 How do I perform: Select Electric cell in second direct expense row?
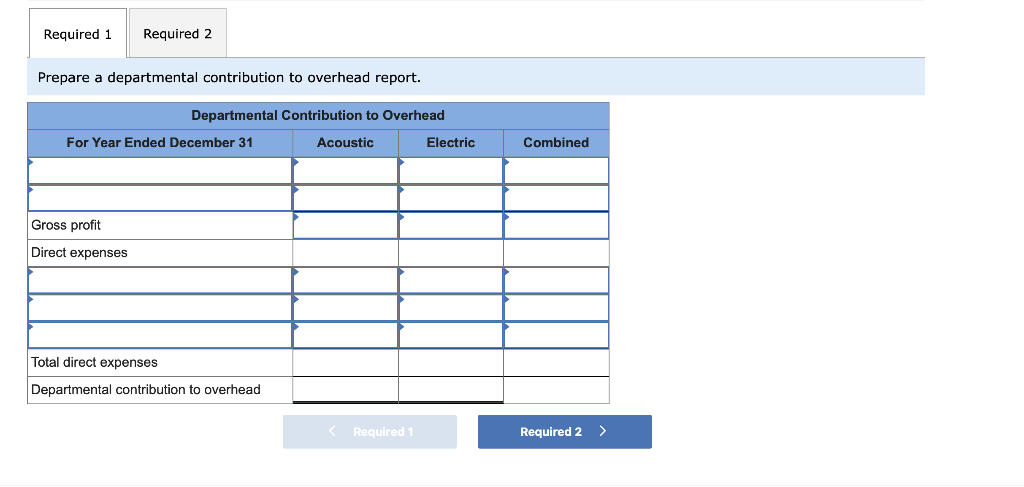451,307
